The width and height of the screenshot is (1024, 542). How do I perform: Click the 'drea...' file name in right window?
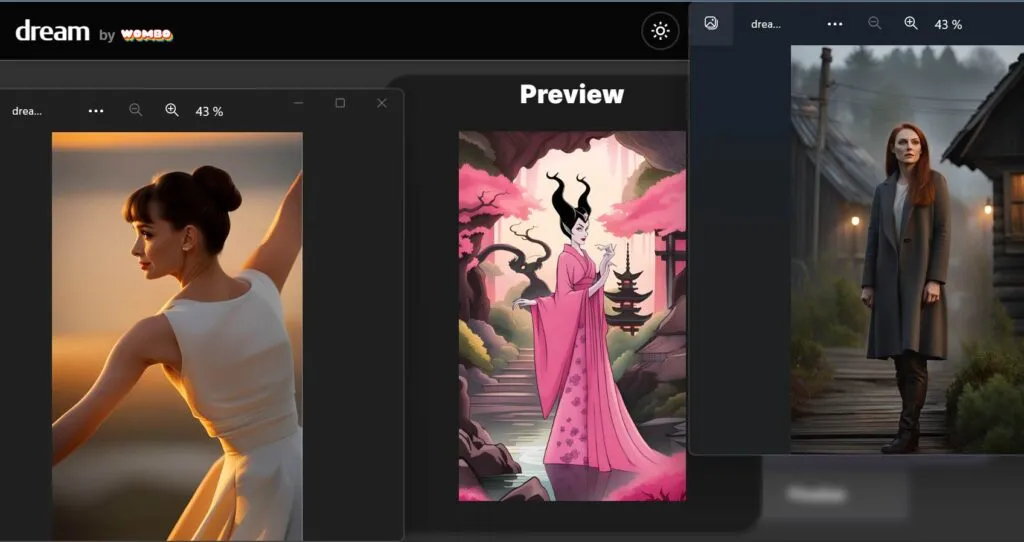coord(766,24)
